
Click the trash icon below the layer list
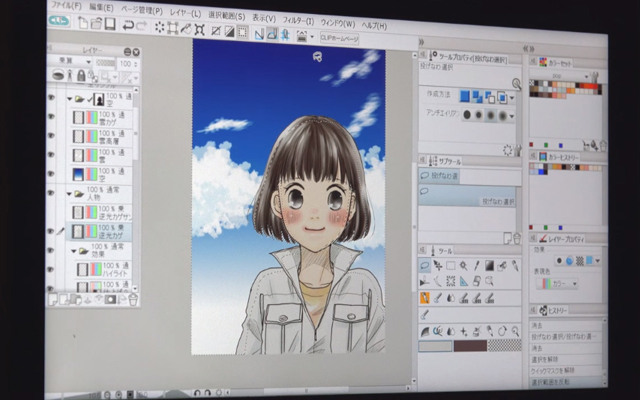pyautogui.click(x=131, y=298)
